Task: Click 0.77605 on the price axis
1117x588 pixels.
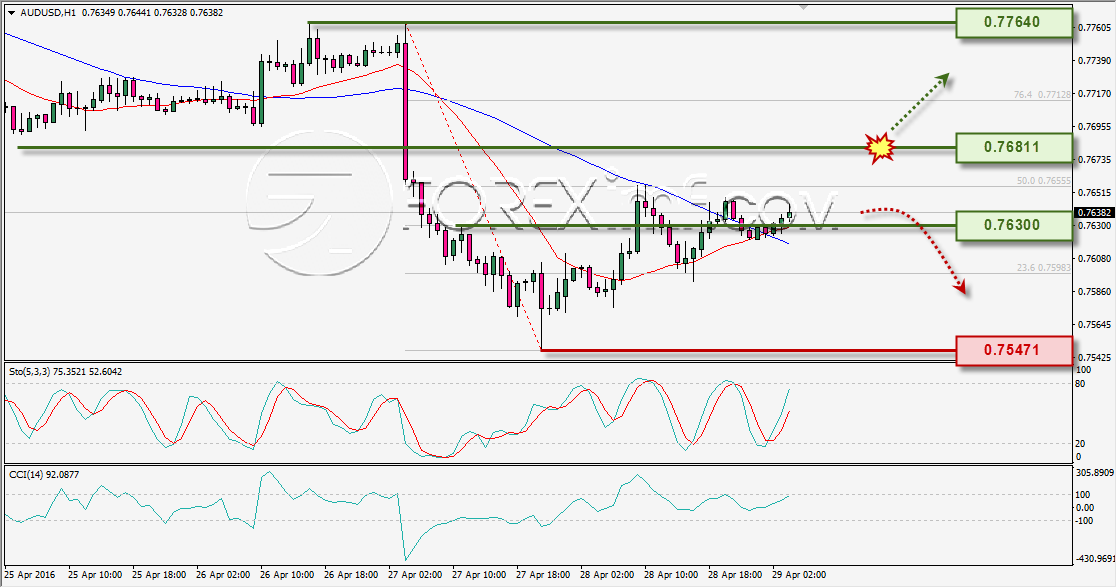Action: [1095, 28]
